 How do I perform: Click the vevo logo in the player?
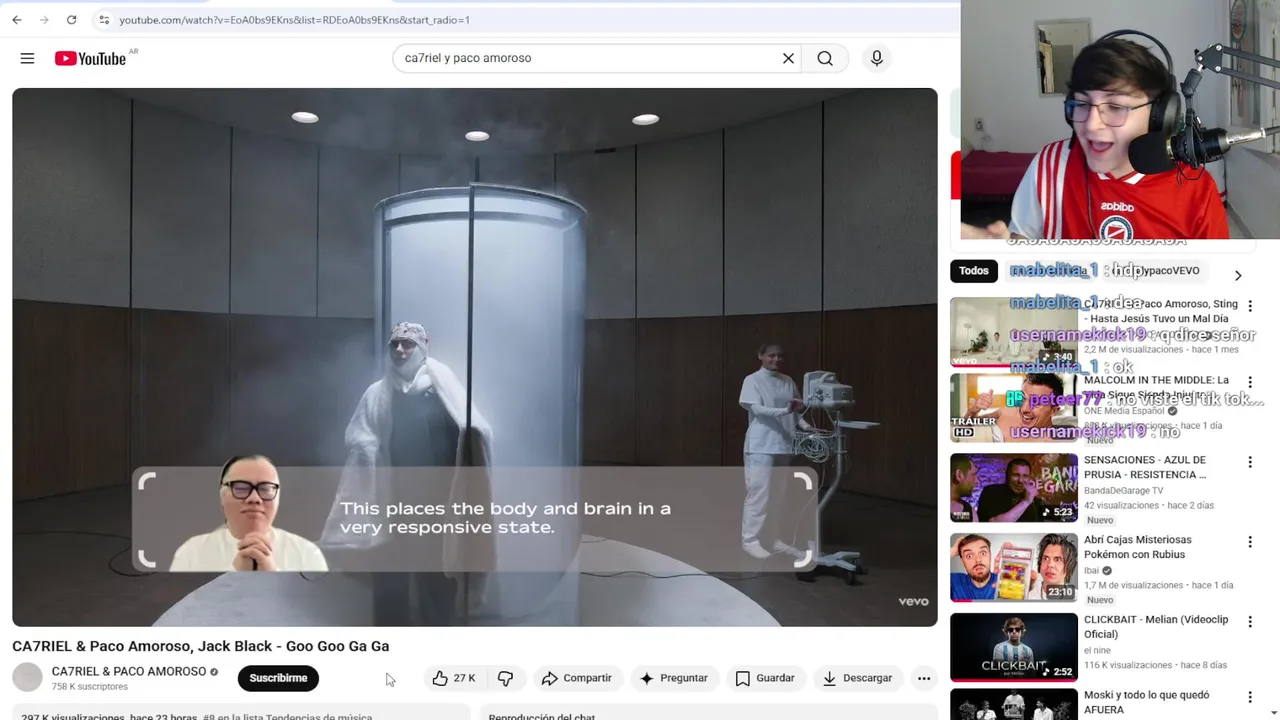[x=913, y=601]
